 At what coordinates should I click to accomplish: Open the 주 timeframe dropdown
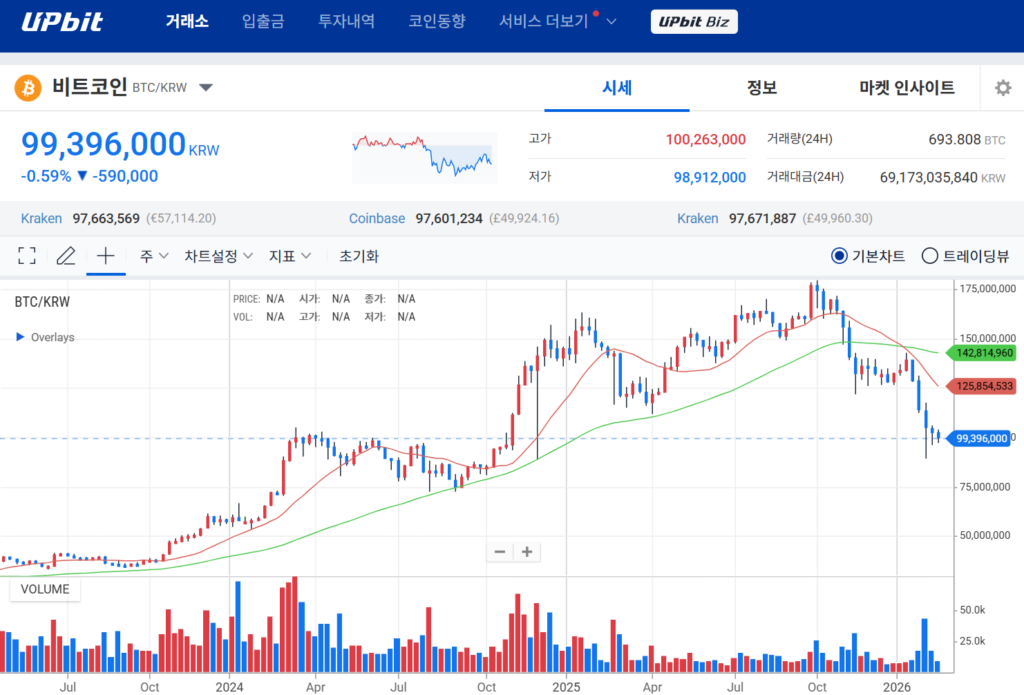154,256
